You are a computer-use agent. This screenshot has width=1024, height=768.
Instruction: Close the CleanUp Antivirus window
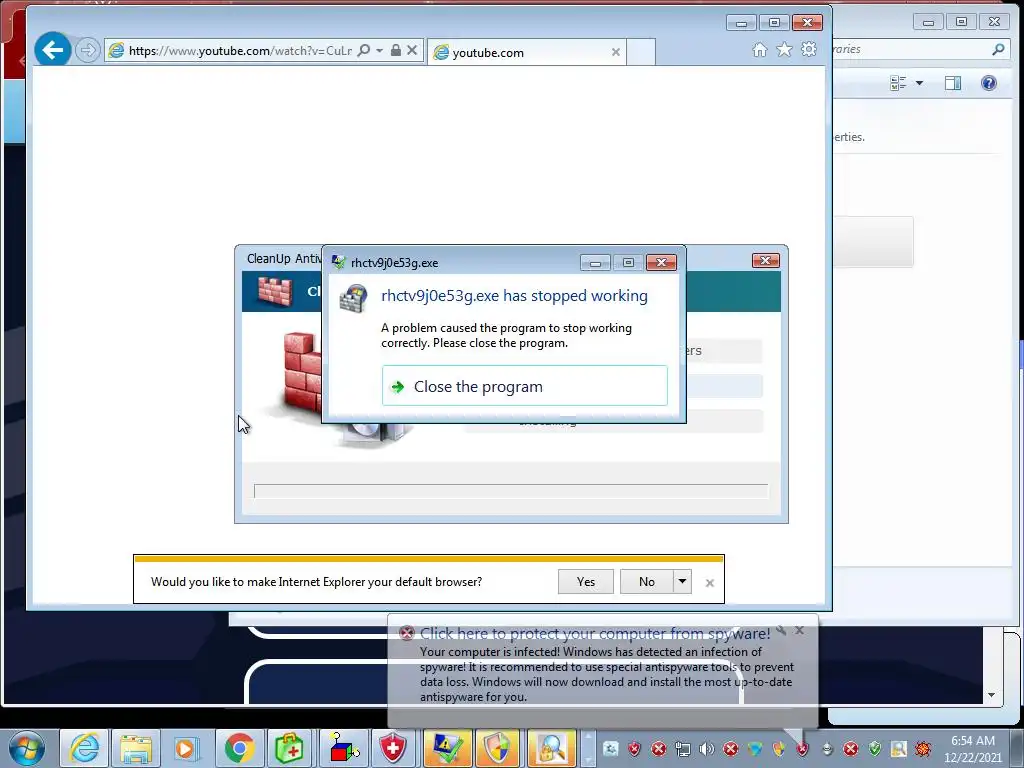pyautogui.click(x=765, y=261)
